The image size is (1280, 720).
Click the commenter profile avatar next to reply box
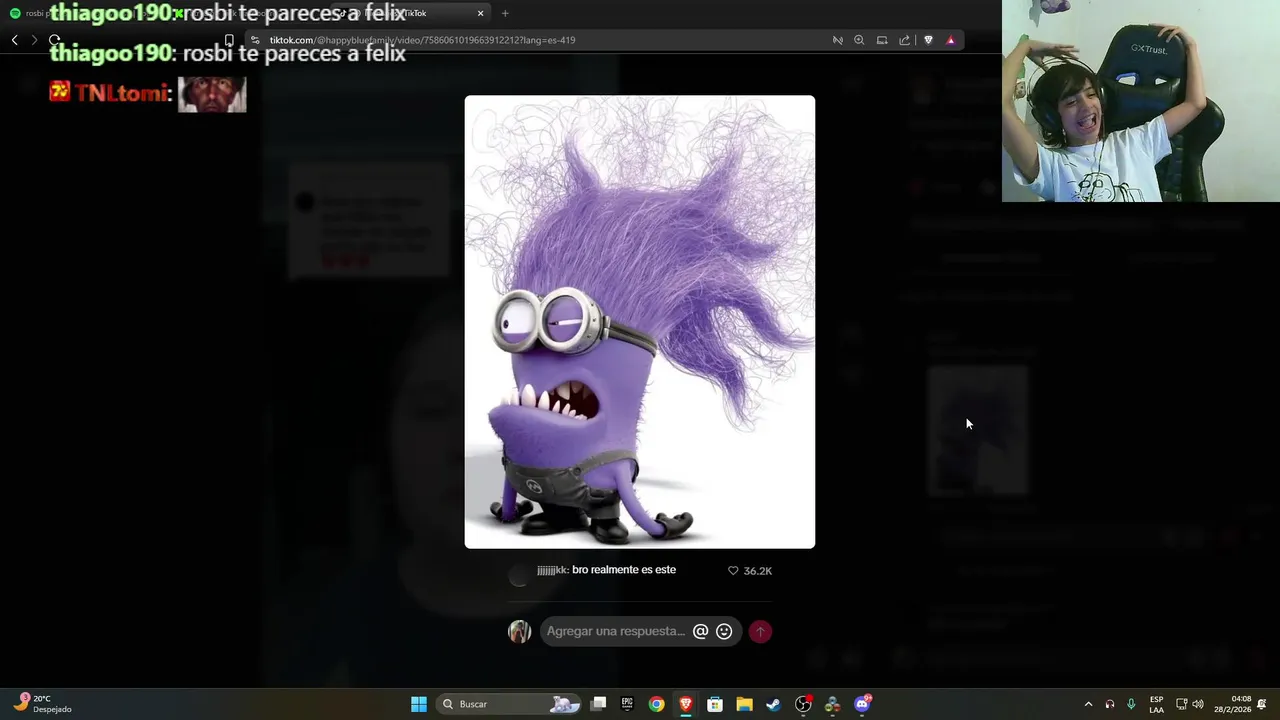pyautogui.click(x=519, y=631)
